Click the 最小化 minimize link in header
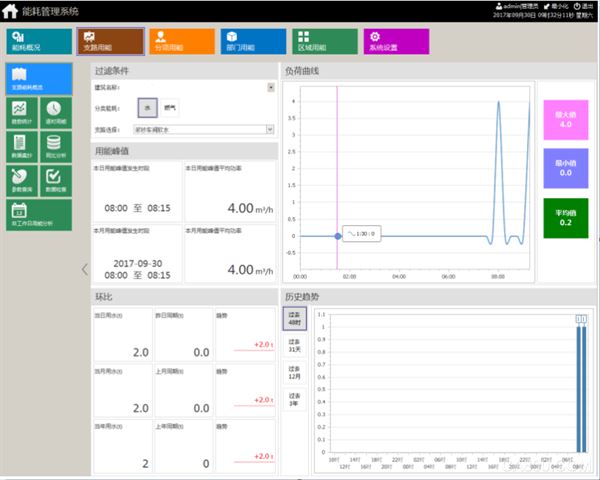 point(556,6)
